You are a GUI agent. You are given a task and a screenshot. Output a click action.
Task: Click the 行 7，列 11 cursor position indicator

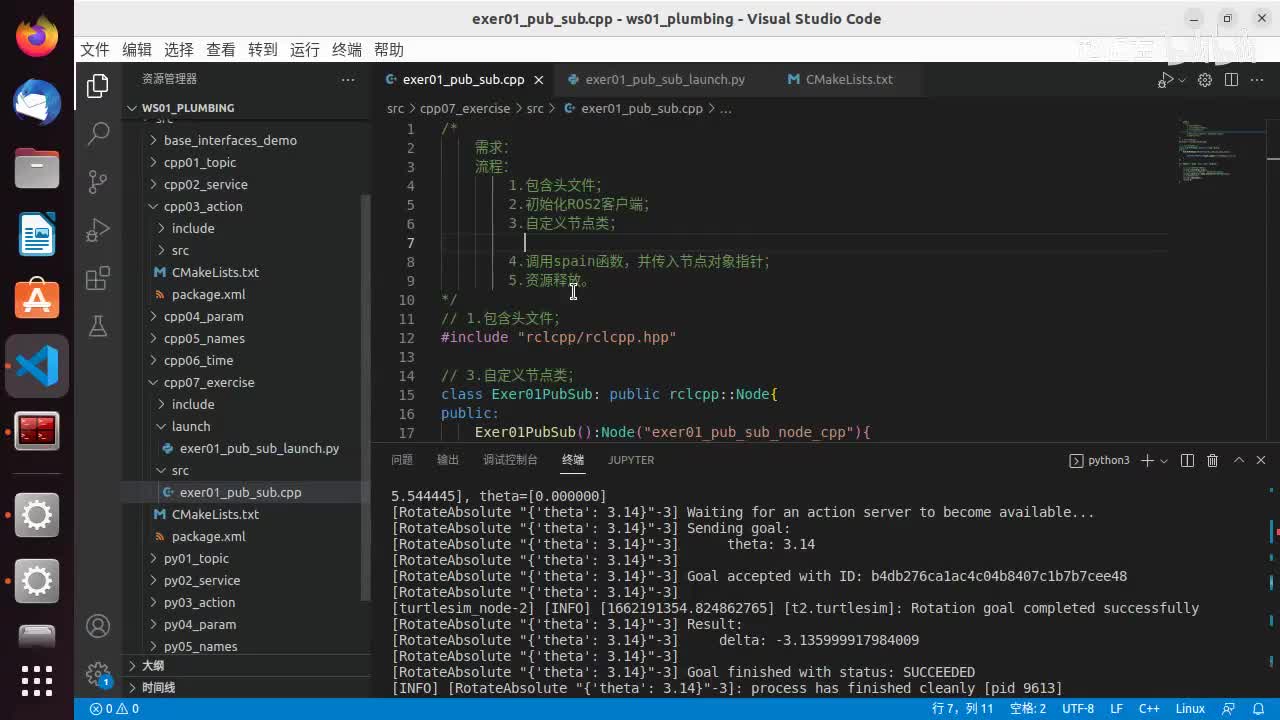pos(963,709)
